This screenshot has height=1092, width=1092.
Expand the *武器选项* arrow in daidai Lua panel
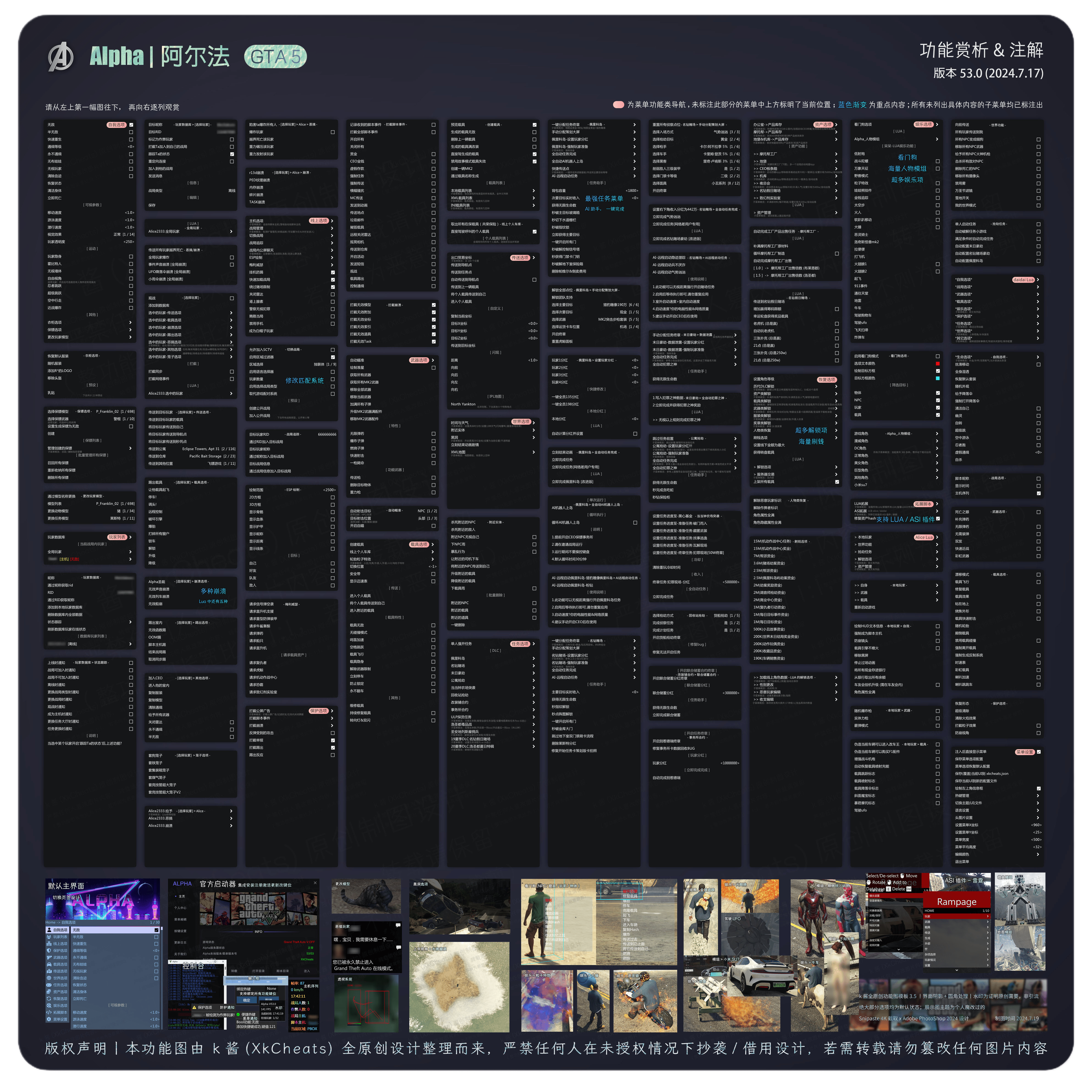click(1038, 294)
